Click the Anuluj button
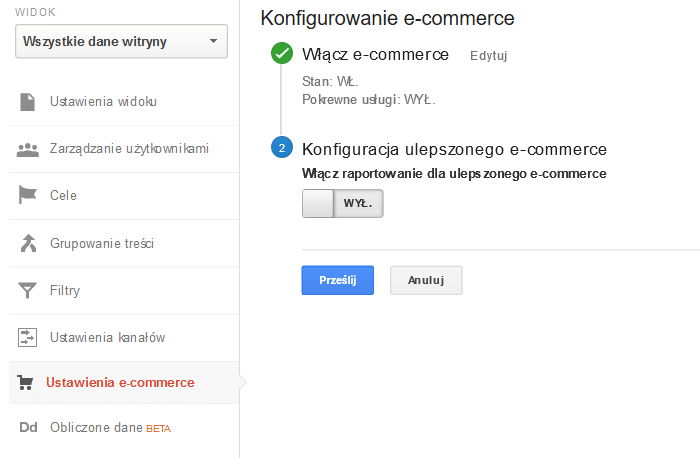 426,280
